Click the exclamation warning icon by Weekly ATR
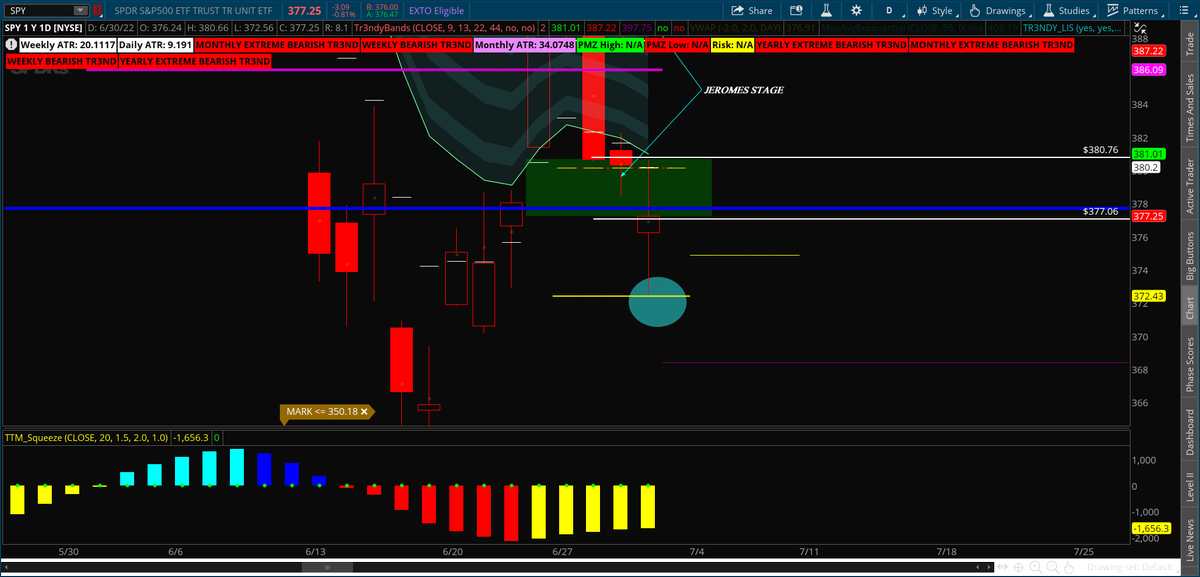The height and width of the screenshot is (577, 1200). coord(11,46)
